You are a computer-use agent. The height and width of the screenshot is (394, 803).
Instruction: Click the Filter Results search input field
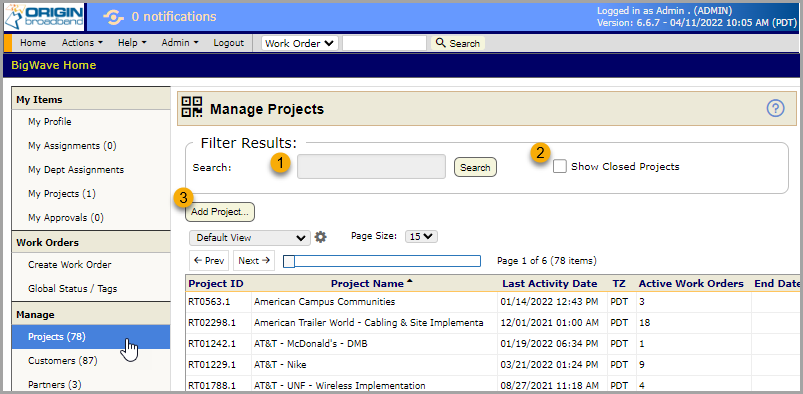[x=371, y=167]
